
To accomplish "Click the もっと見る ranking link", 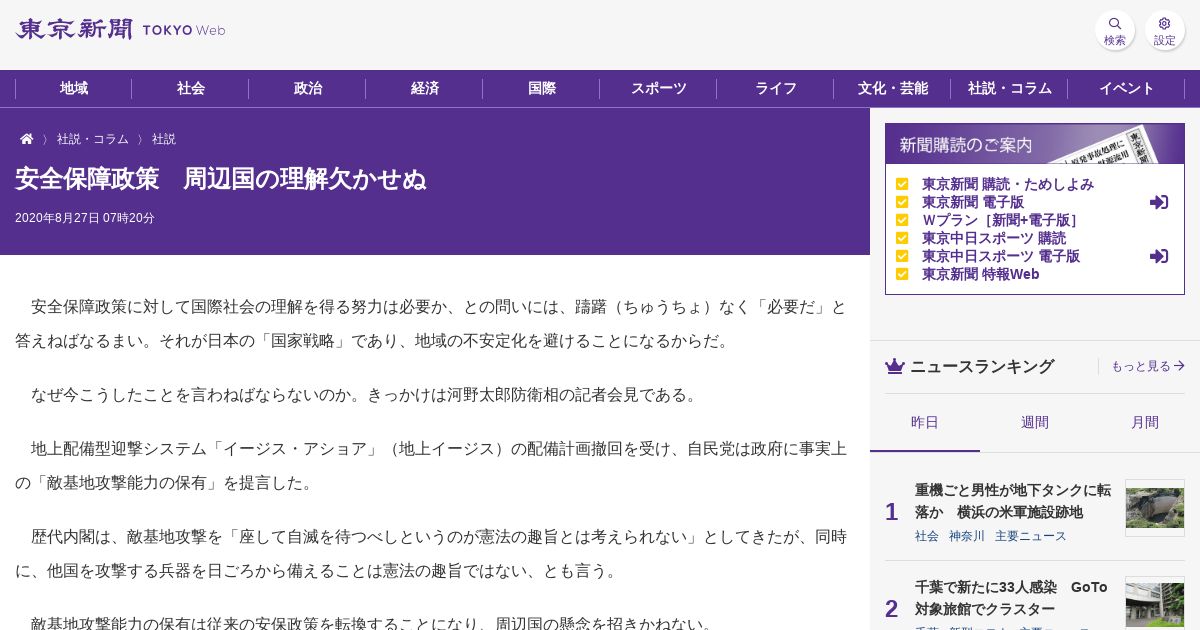I will [1148, 366].
